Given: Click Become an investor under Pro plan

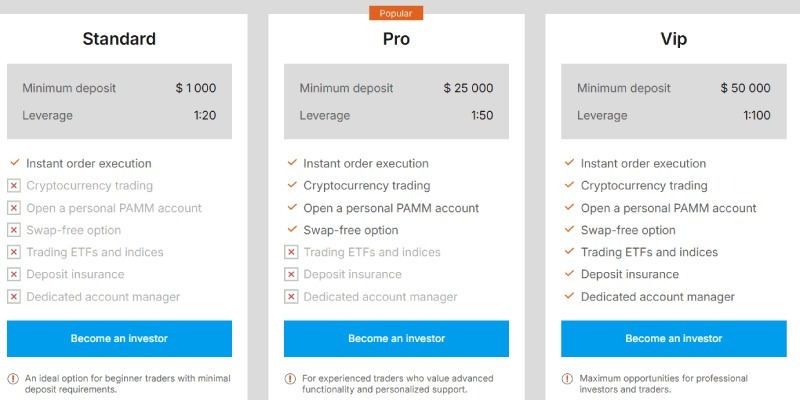Looking at the screenshot, I should click(396, 338).
